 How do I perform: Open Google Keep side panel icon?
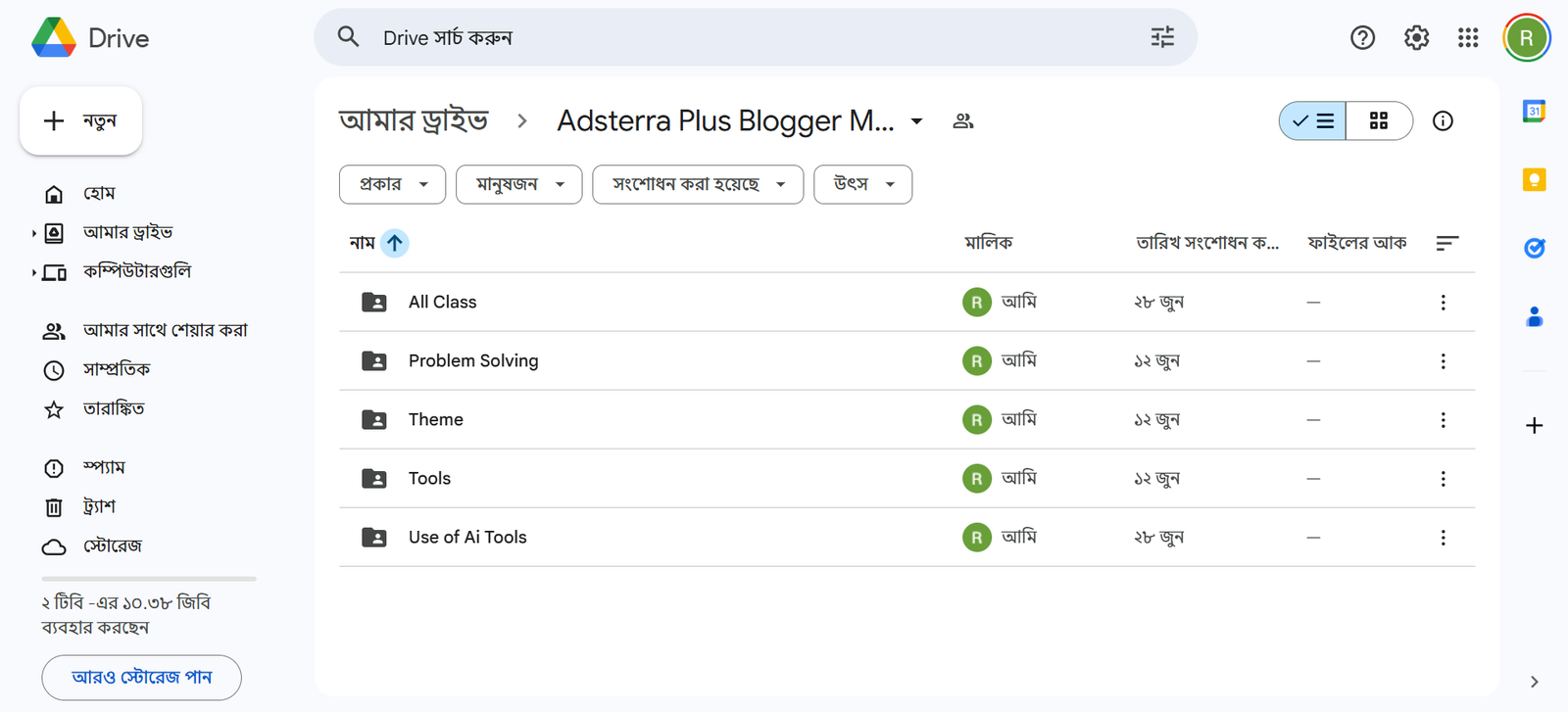pos(1534,180)
